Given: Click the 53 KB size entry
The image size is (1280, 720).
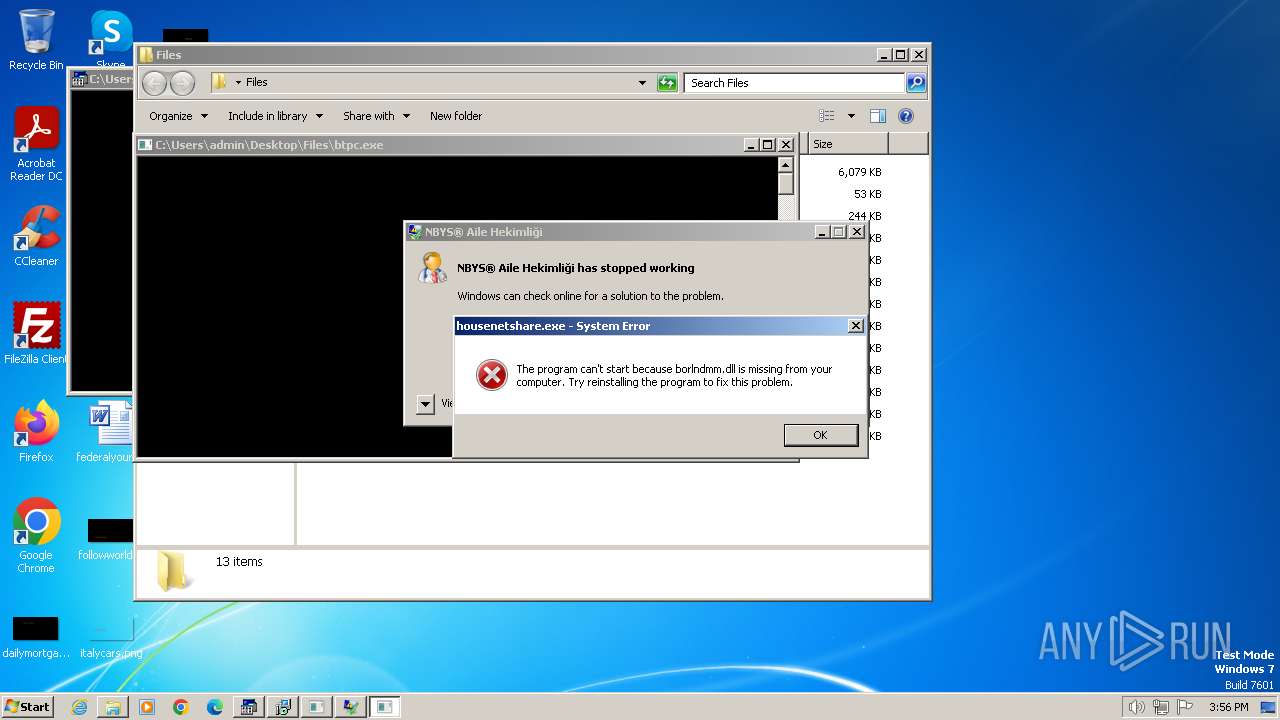Looking at the screenshot, I should [x=867, y=194].
